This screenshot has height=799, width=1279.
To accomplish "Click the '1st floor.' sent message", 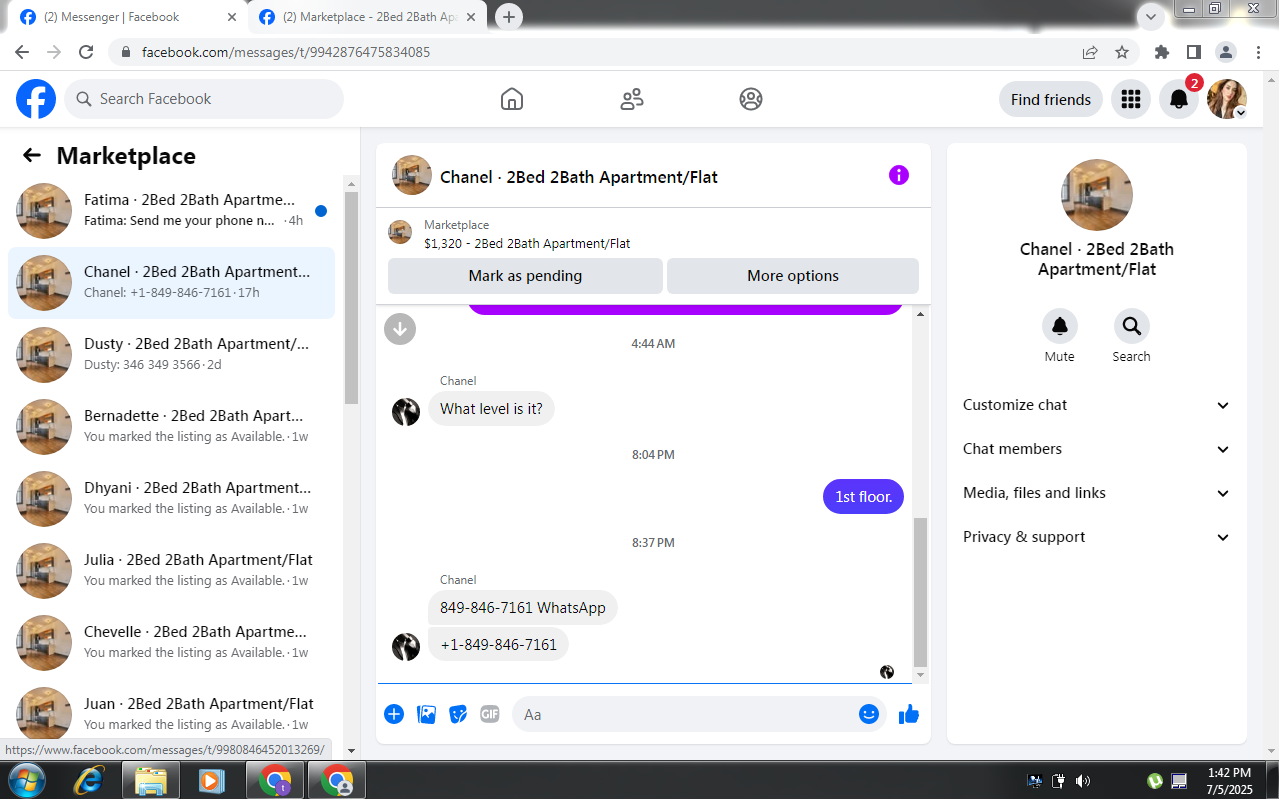I will [x=863, y=496].
